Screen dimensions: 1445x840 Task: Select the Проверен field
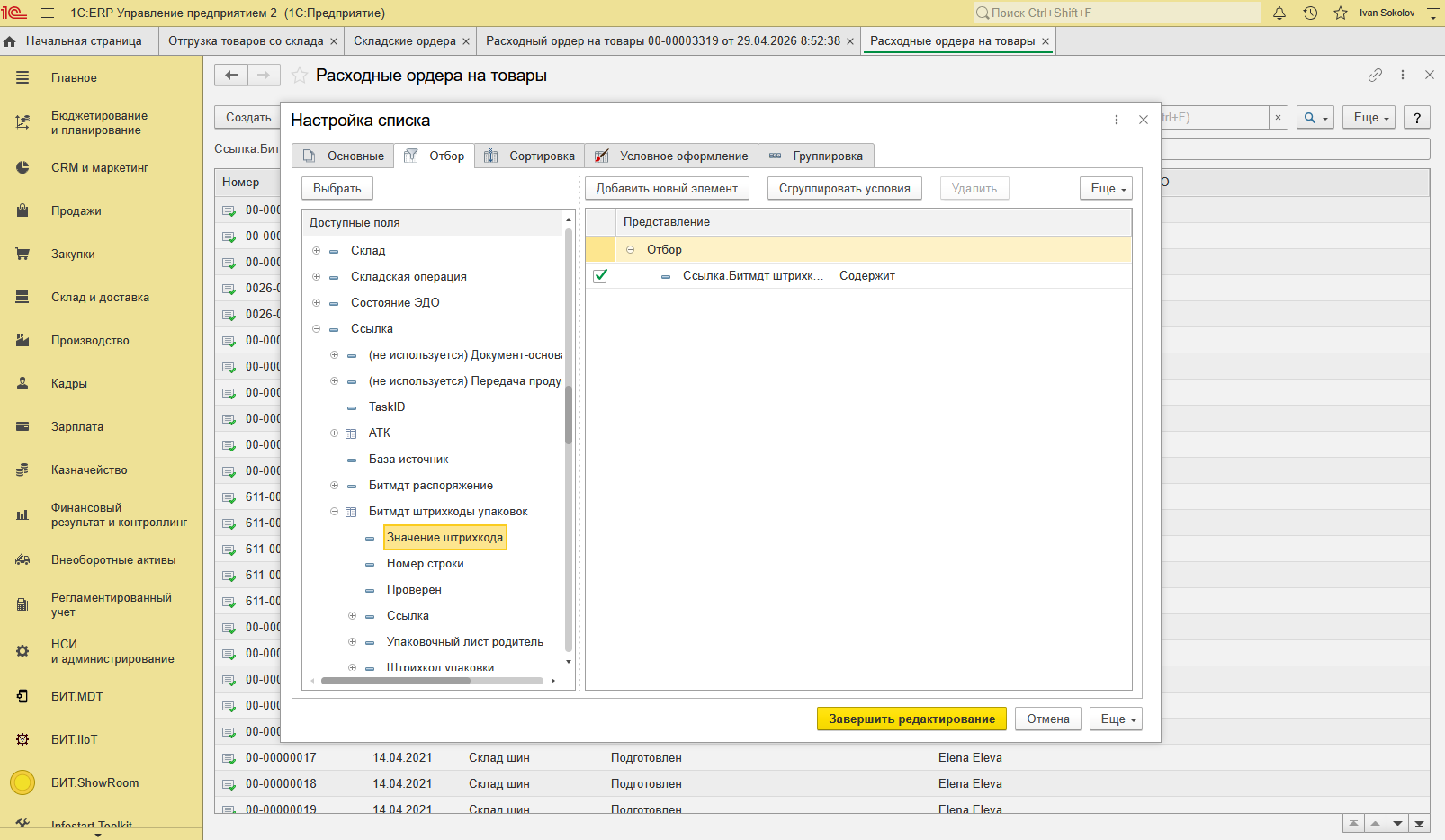(x=414, y=590)
